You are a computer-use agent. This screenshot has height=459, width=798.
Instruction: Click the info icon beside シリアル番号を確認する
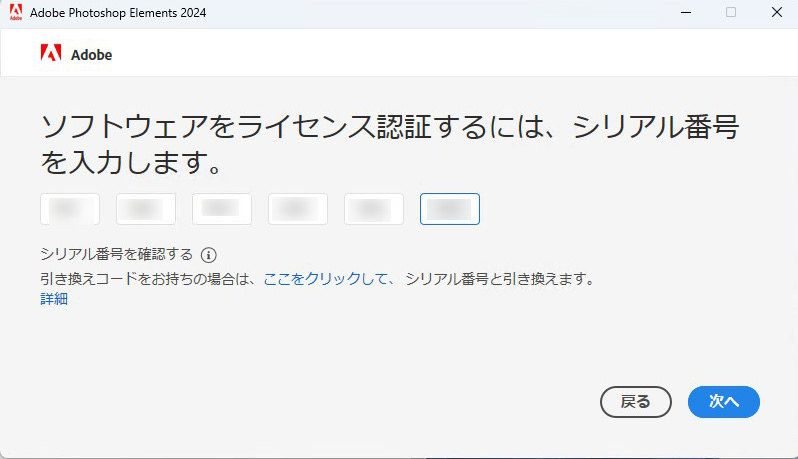pos(209,254)
